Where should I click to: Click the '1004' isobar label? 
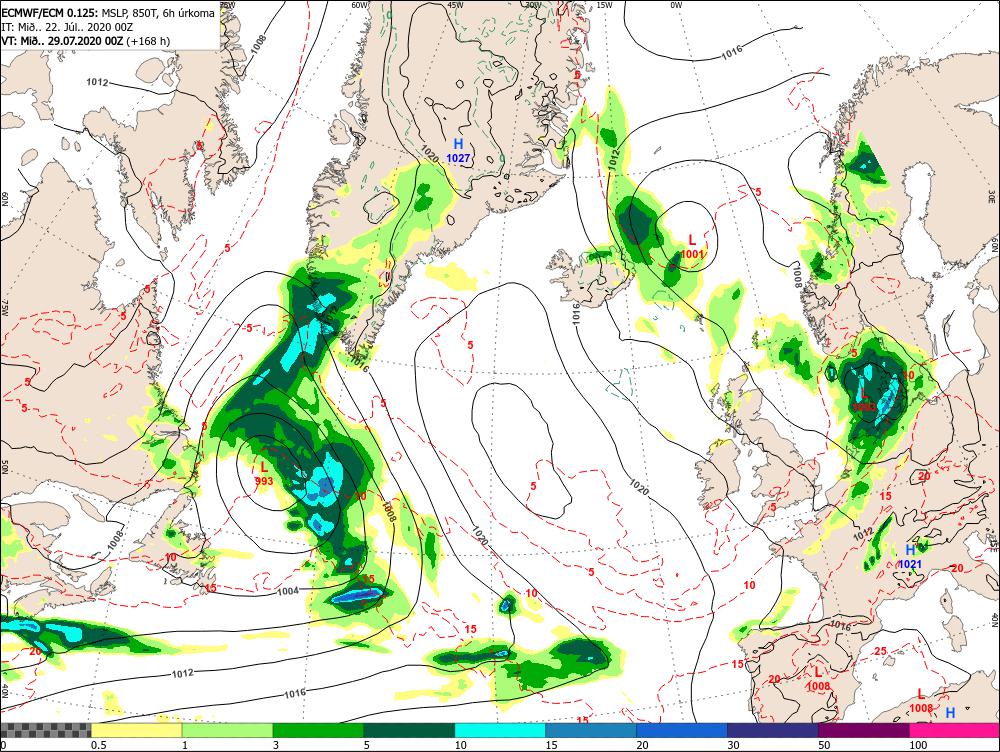(x=288, y=591)
